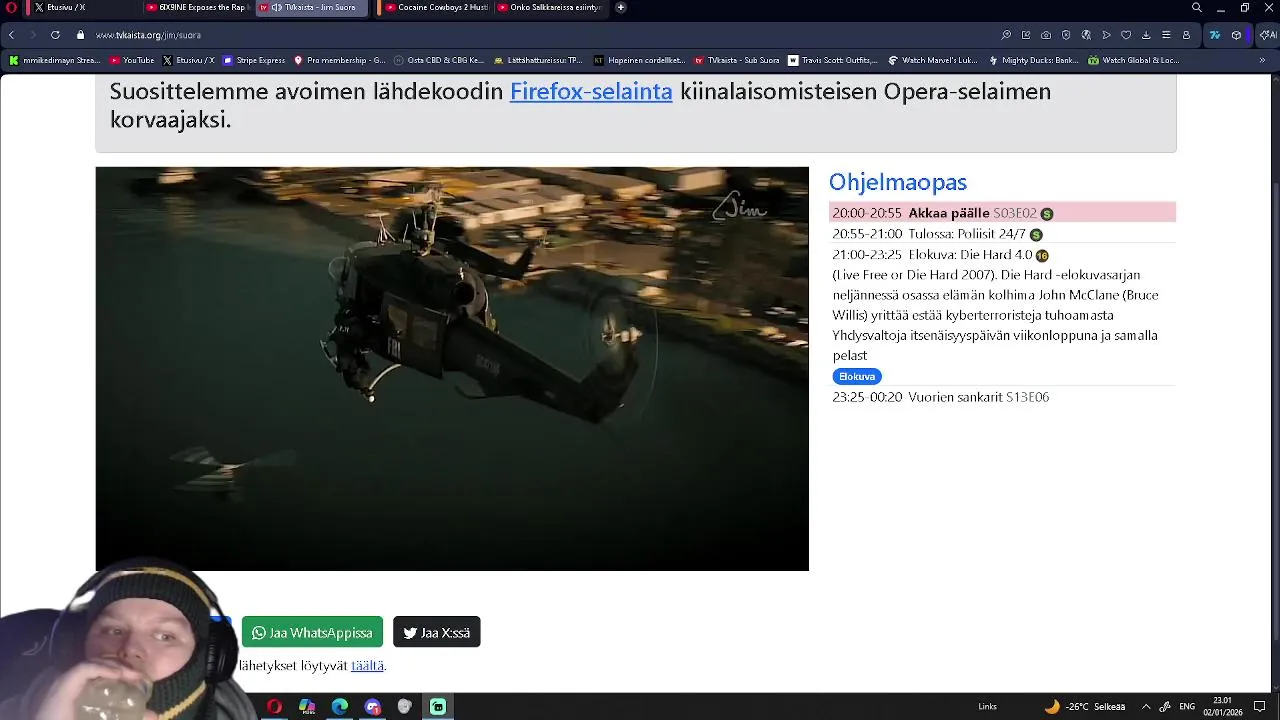Open the player play-arrow icon

click(1106, 35)
